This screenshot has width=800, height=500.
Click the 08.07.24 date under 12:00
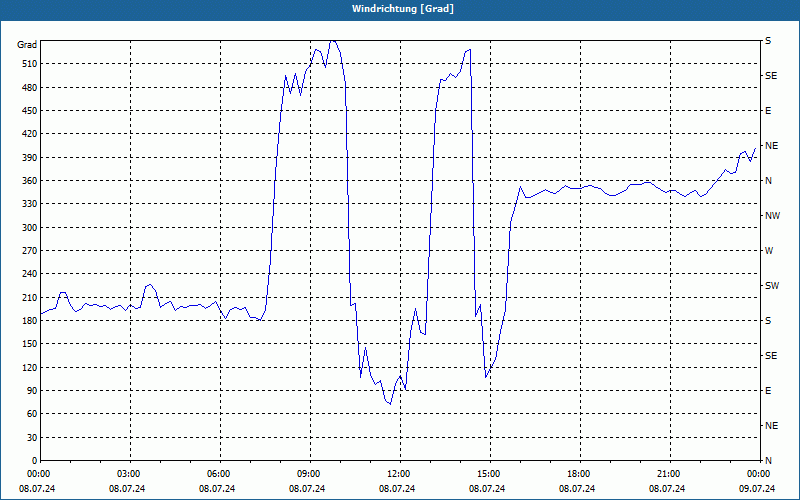click(397, 488)
